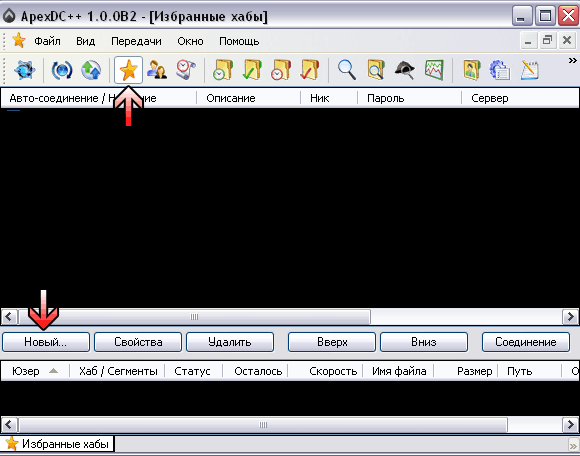Image resolution: width=580 pixels, height=456 pixels.
Task: Sort transfers by Путь column header
Action: 529,371
